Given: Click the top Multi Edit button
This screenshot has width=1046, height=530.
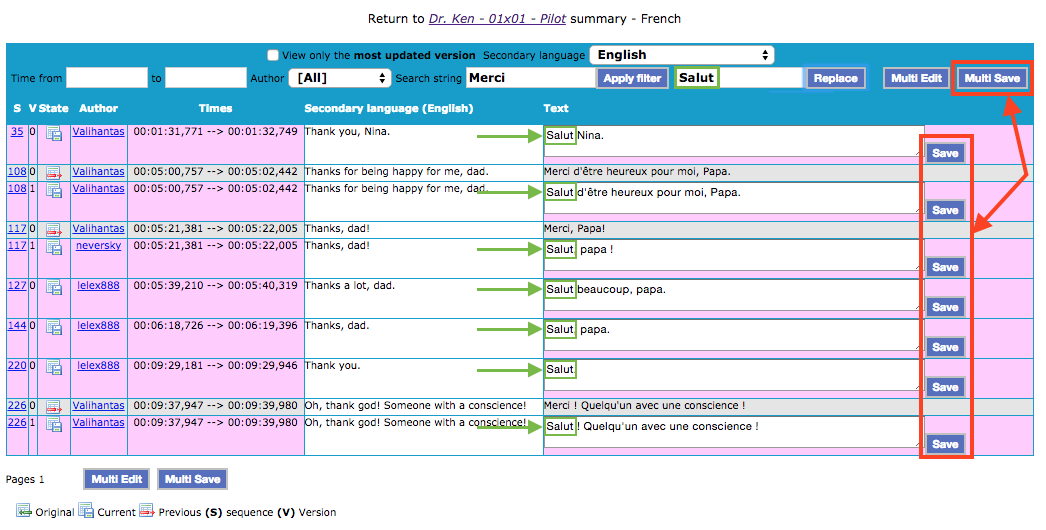Looking at the screenshot, I should click(x=916, y=78).
